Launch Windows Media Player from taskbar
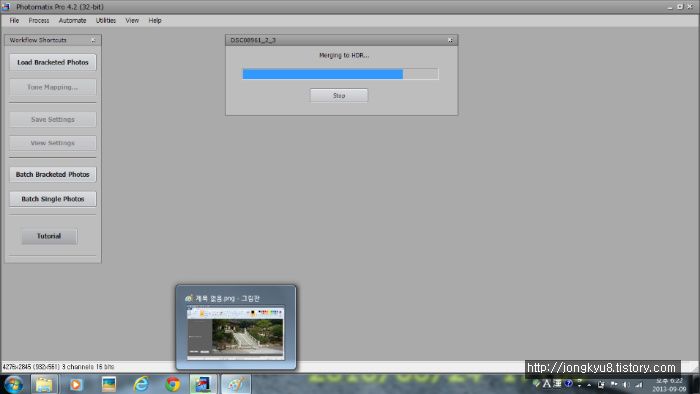Screen dimensions: 700x394 point(75,384)
